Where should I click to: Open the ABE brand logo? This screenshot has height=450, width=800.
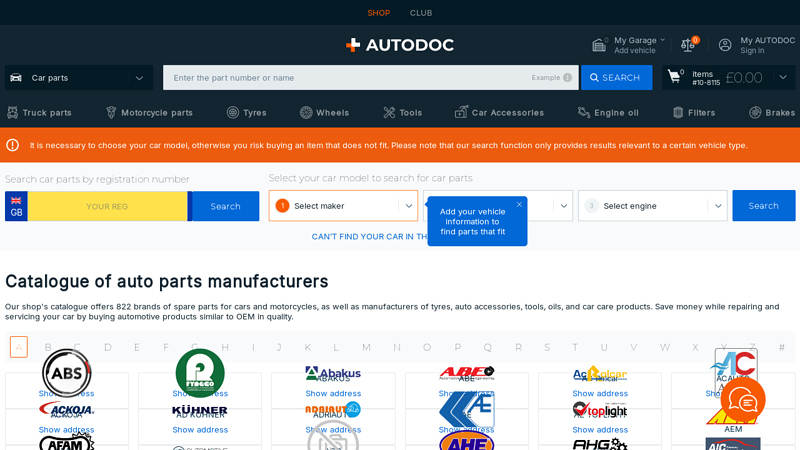[x=466, y=373]
